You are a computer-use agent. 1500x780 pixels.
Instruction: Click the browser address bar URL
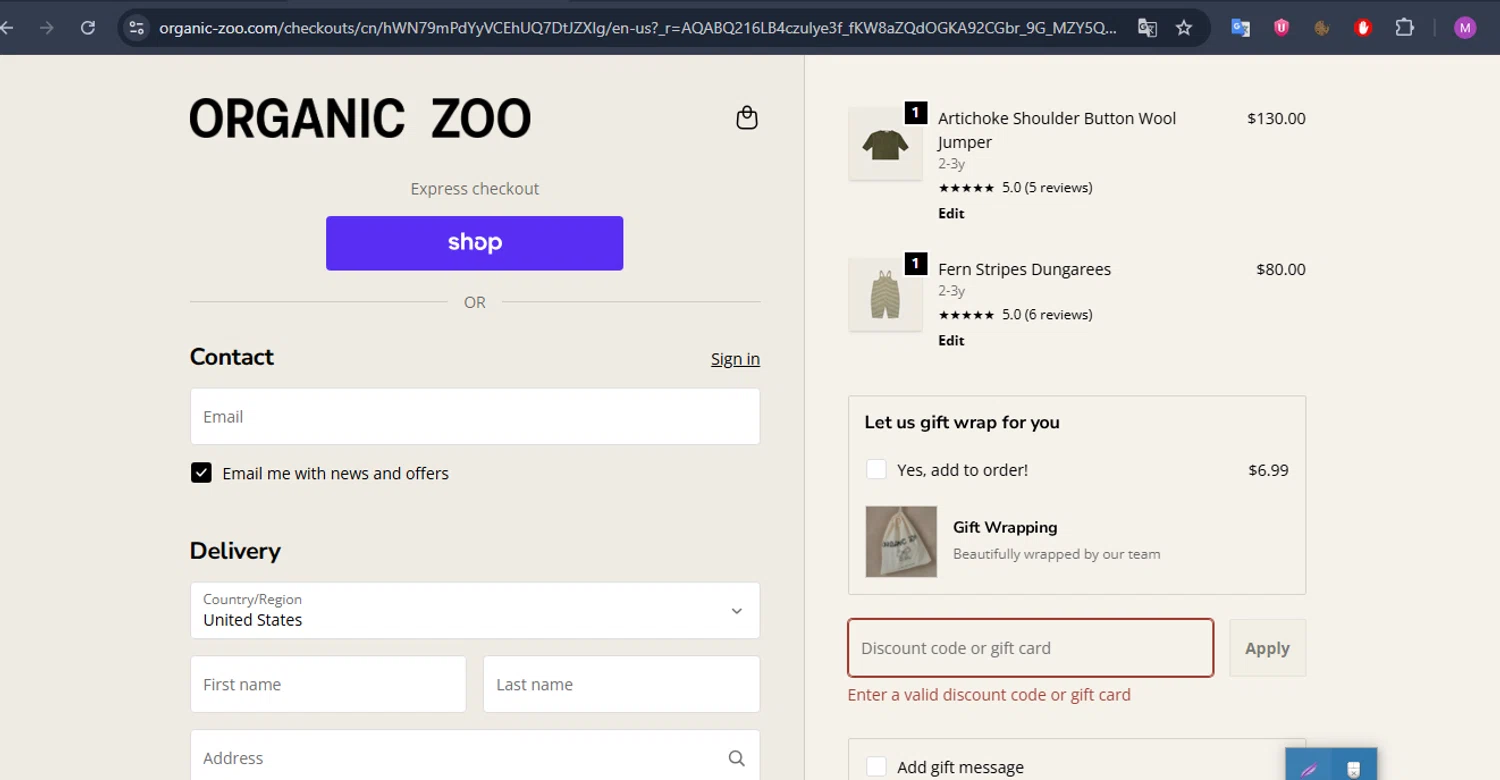click(638, 28)
